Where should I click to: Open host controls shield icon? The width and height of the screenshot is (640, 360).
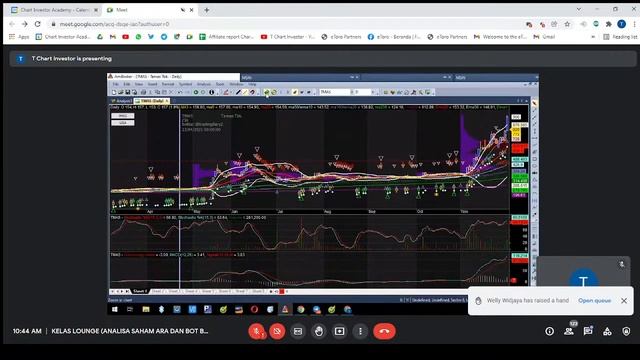(x=627, y=331)
